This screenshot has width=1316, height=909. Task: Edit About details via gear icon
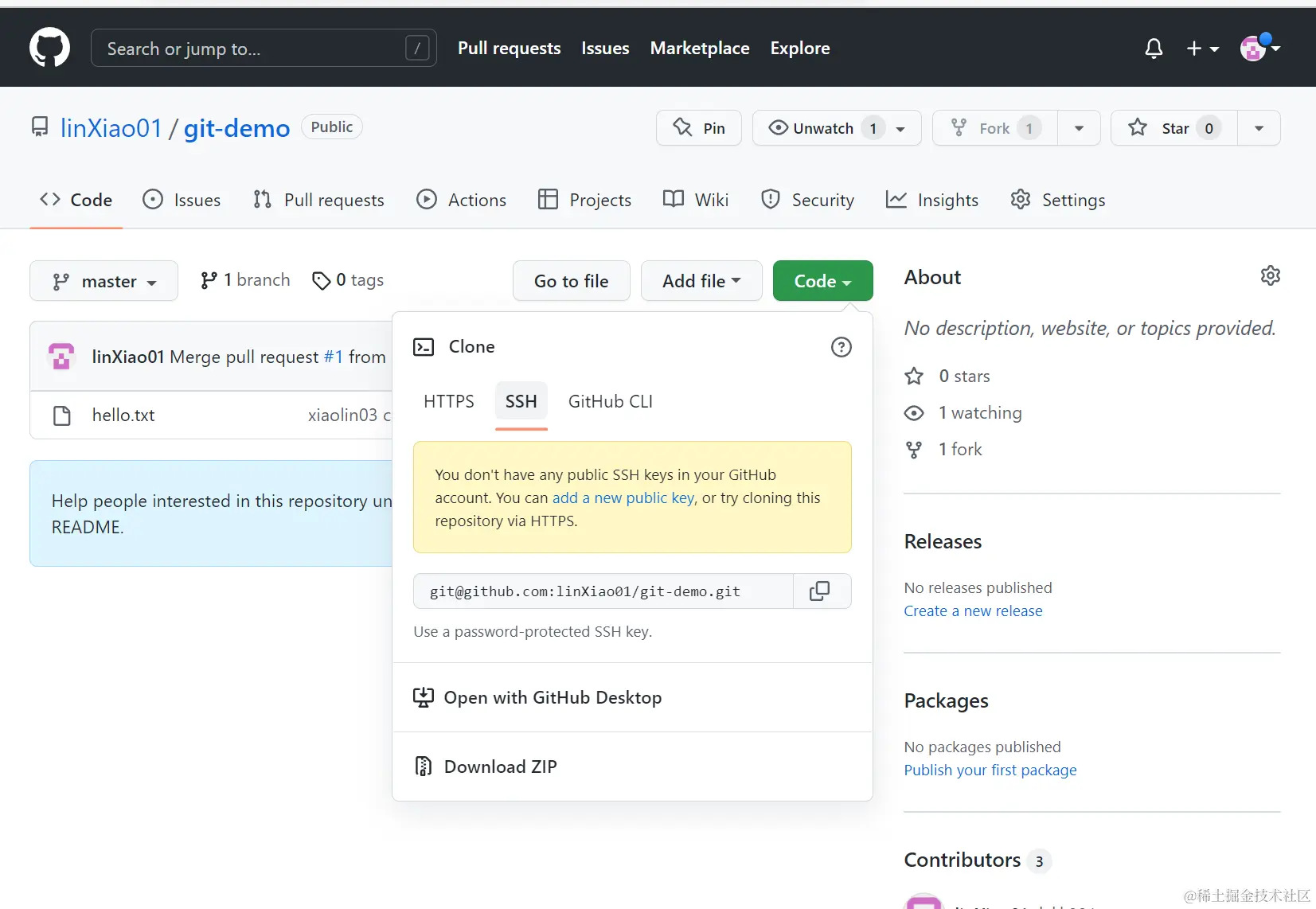(x=1271, y=276)
